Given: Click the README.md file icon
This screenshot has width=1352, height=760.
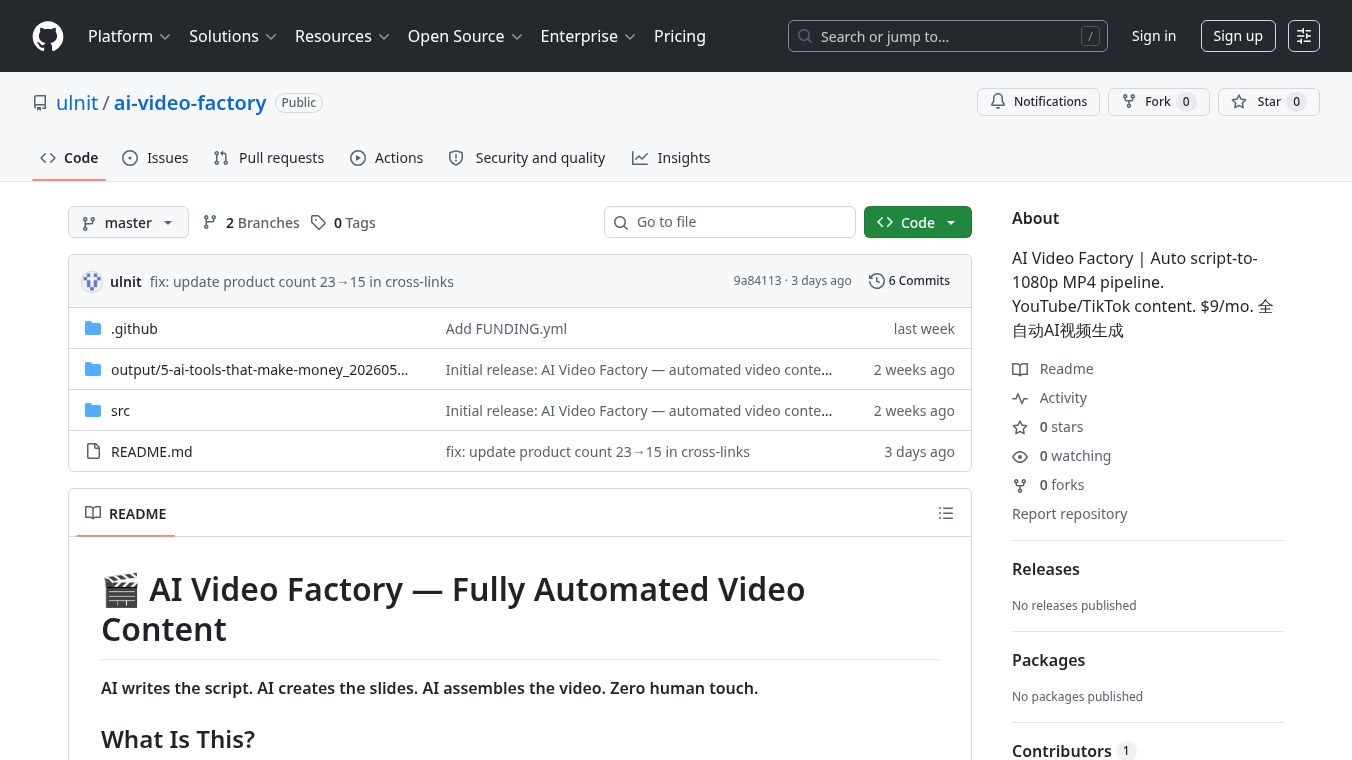Looking at the screenshot, I should (93, 452).
